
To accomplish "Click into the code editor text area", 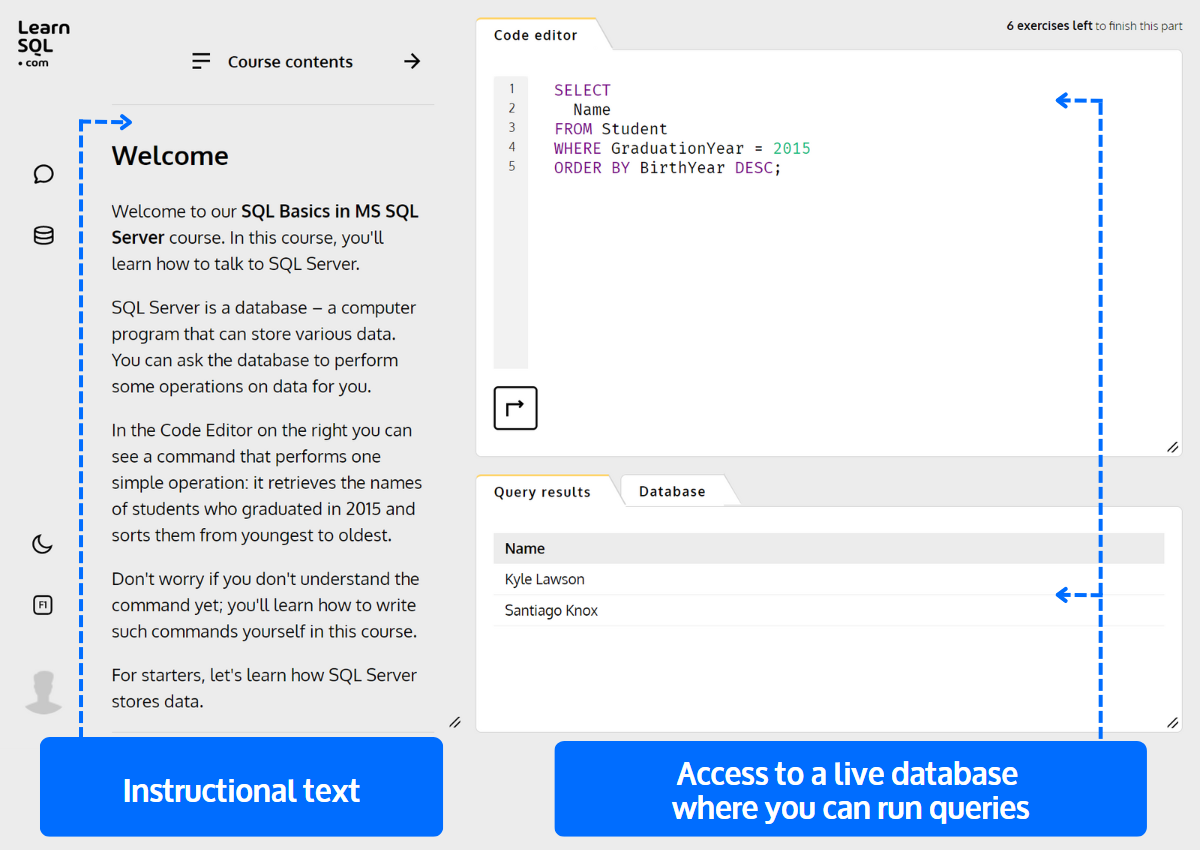I will (x=845, y=222).
